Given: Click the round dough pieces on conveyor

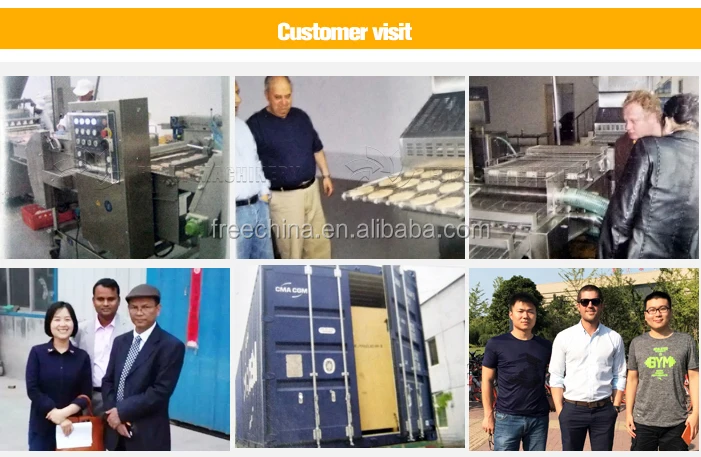Looking at the screenshot, I should pyautogui.click(x=409, y=190).
